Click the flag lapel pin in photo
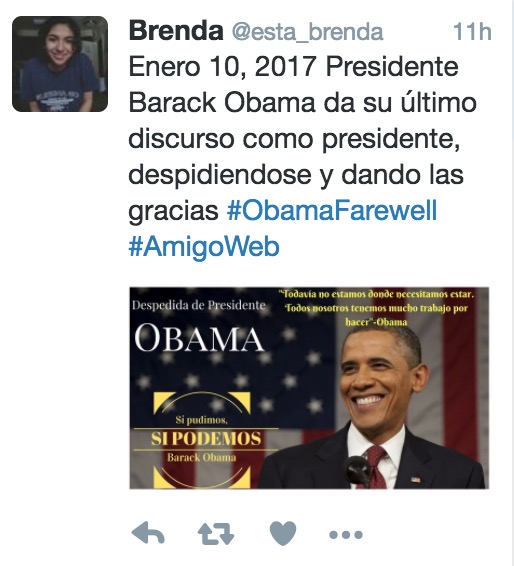This screenshot has height=566, width=514. pos(415,480)
